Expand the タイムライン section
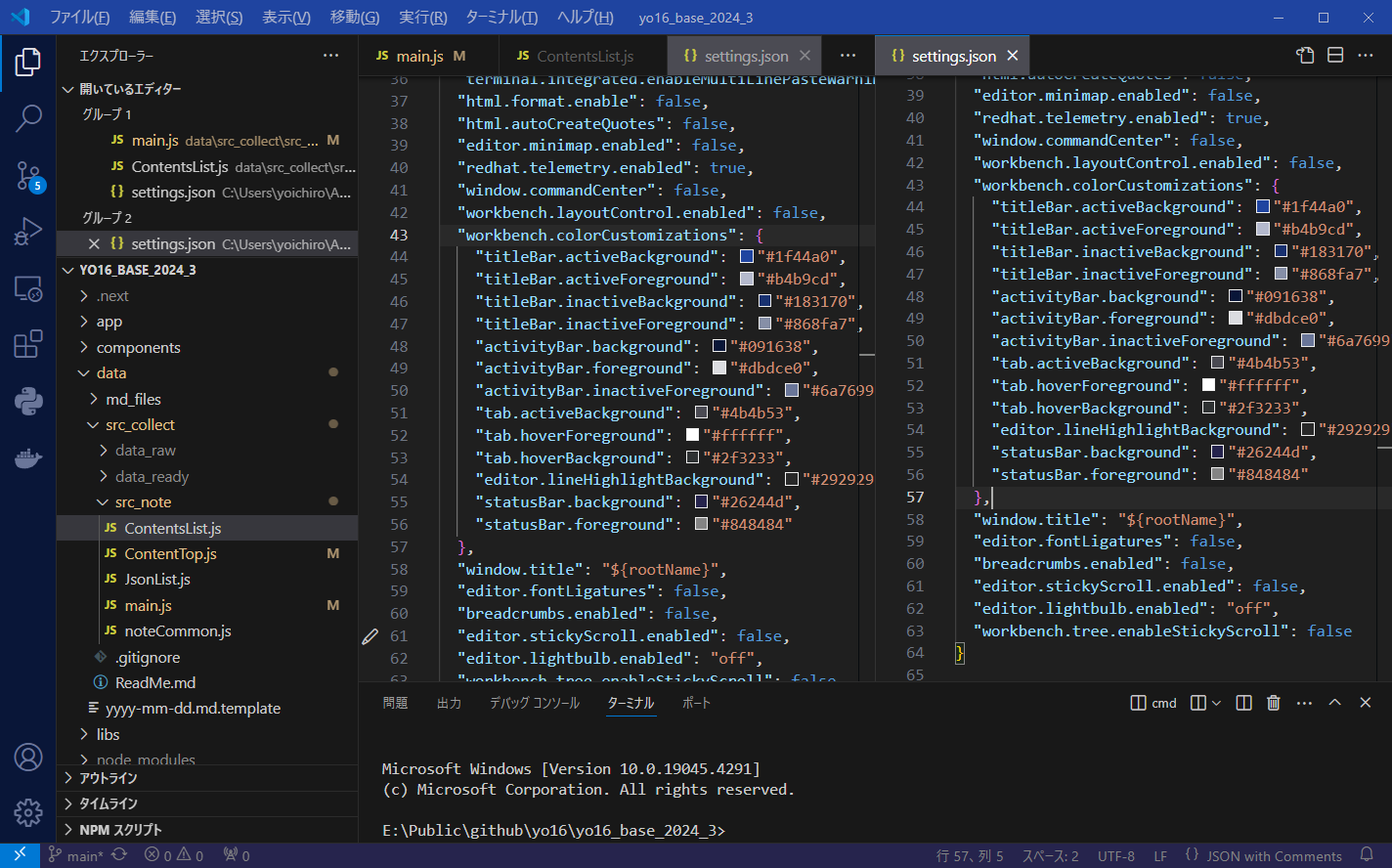 [x=206, y=803]
